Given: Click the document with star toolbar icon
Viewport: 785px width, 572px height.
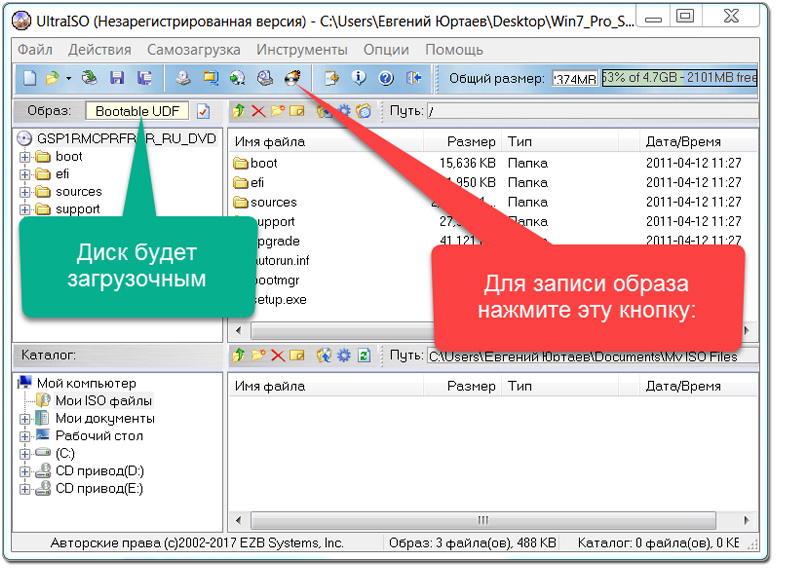Looking at the screenshot, I should (332, 79).
